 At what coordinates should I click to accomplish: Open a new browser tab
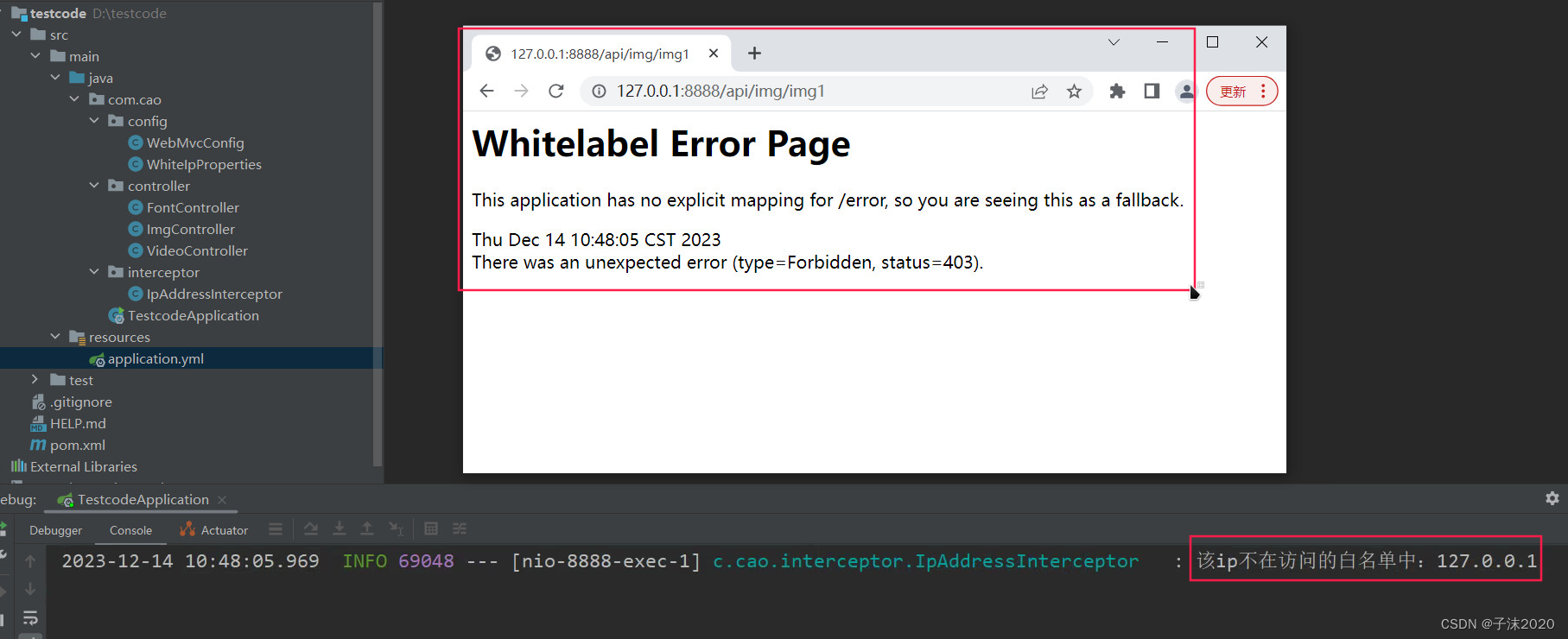point(754,54)
